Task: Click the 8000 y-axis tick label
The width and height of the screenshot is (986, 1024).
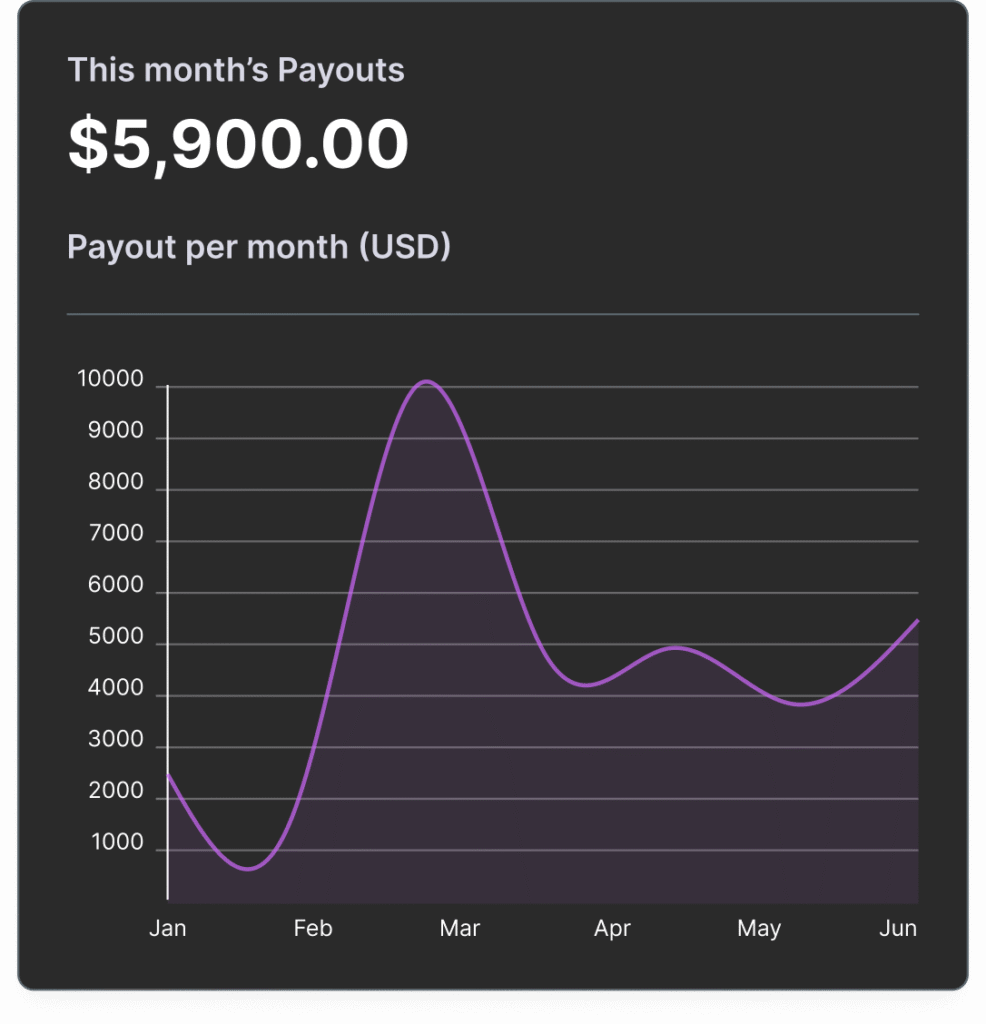Action: click(116, 483)
